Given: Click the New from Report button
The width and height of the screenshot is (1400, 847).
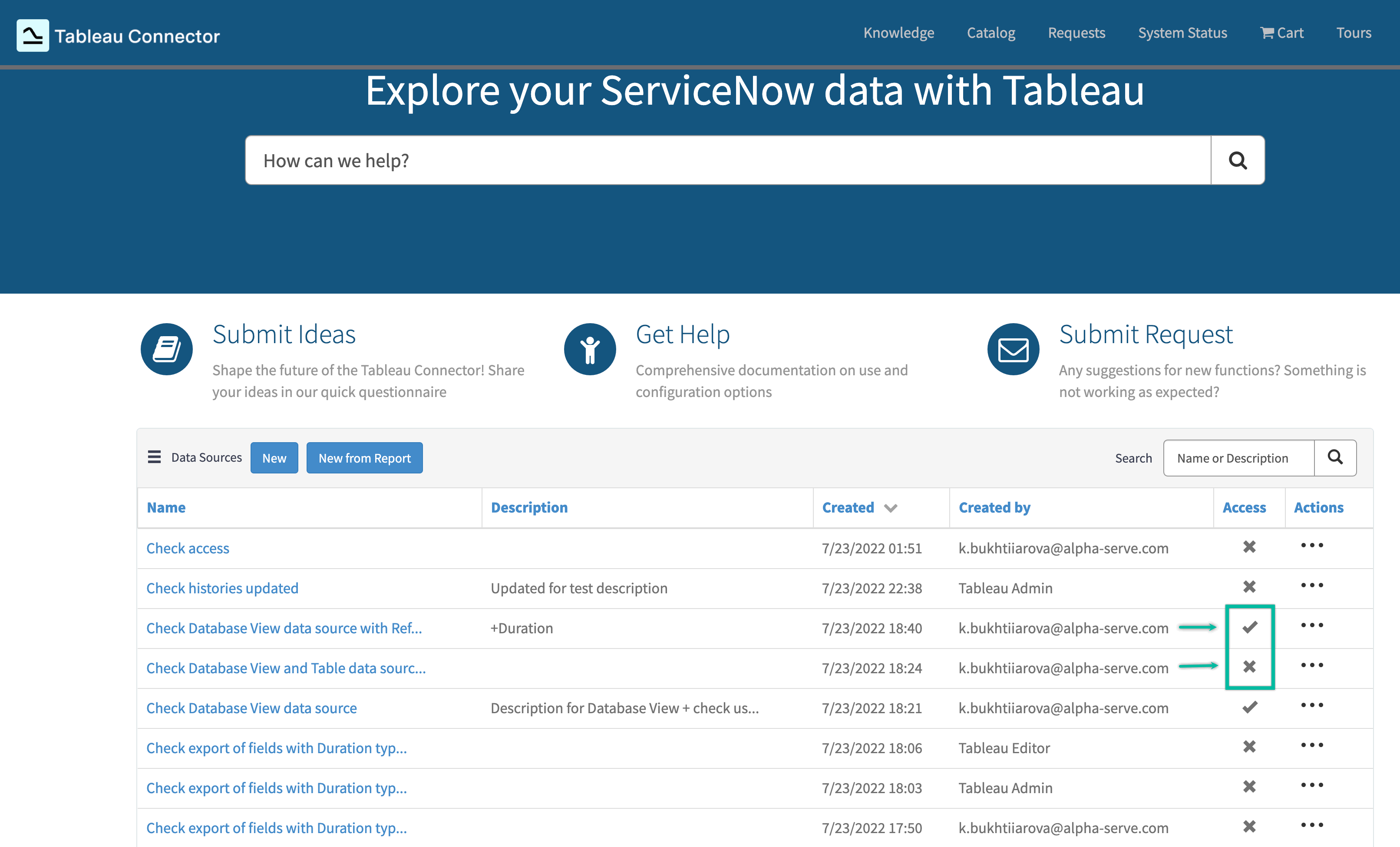Looking at the screenshot, I should point(364,458).
